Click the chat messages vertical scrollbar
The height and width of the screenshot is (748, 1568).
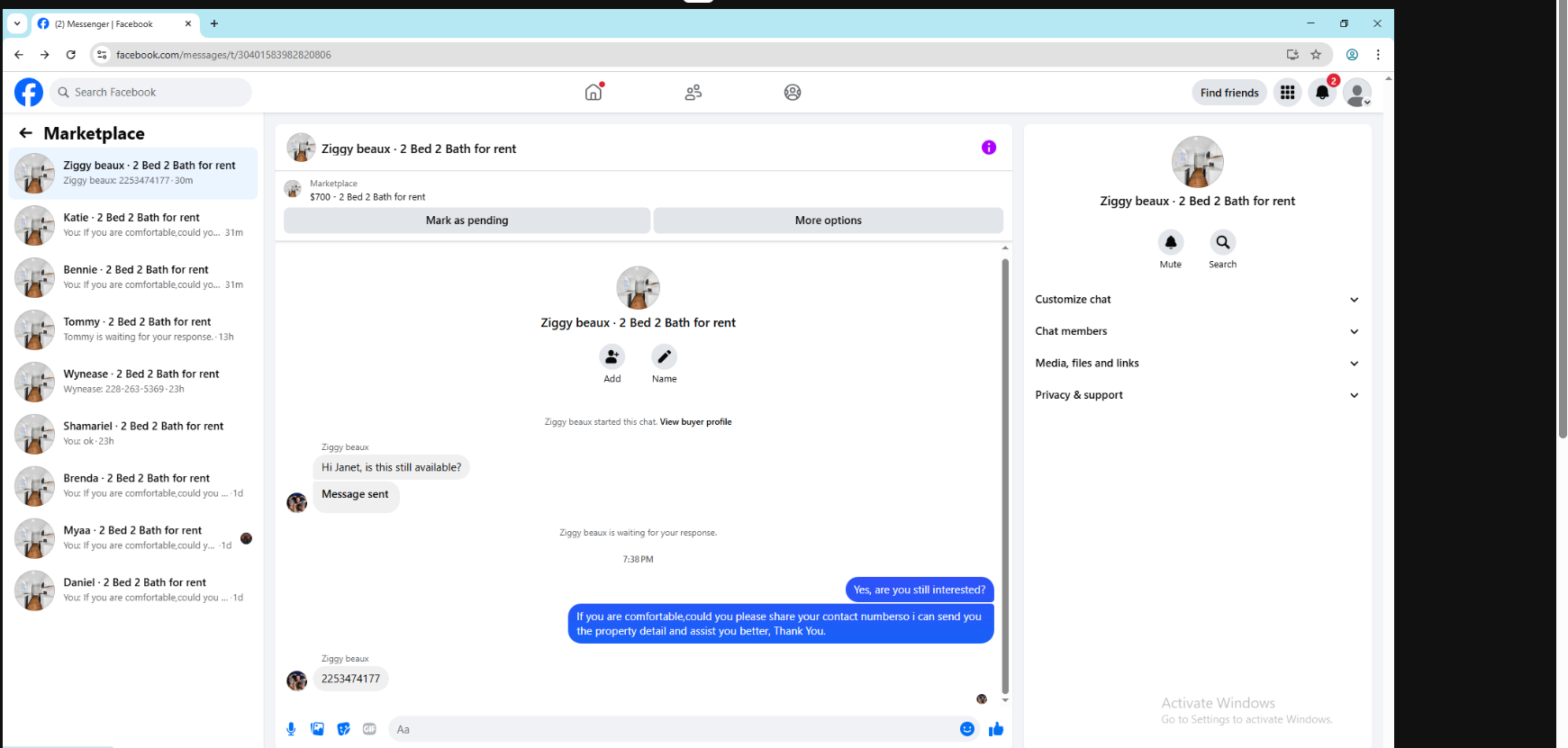(x=1005, y=475)
